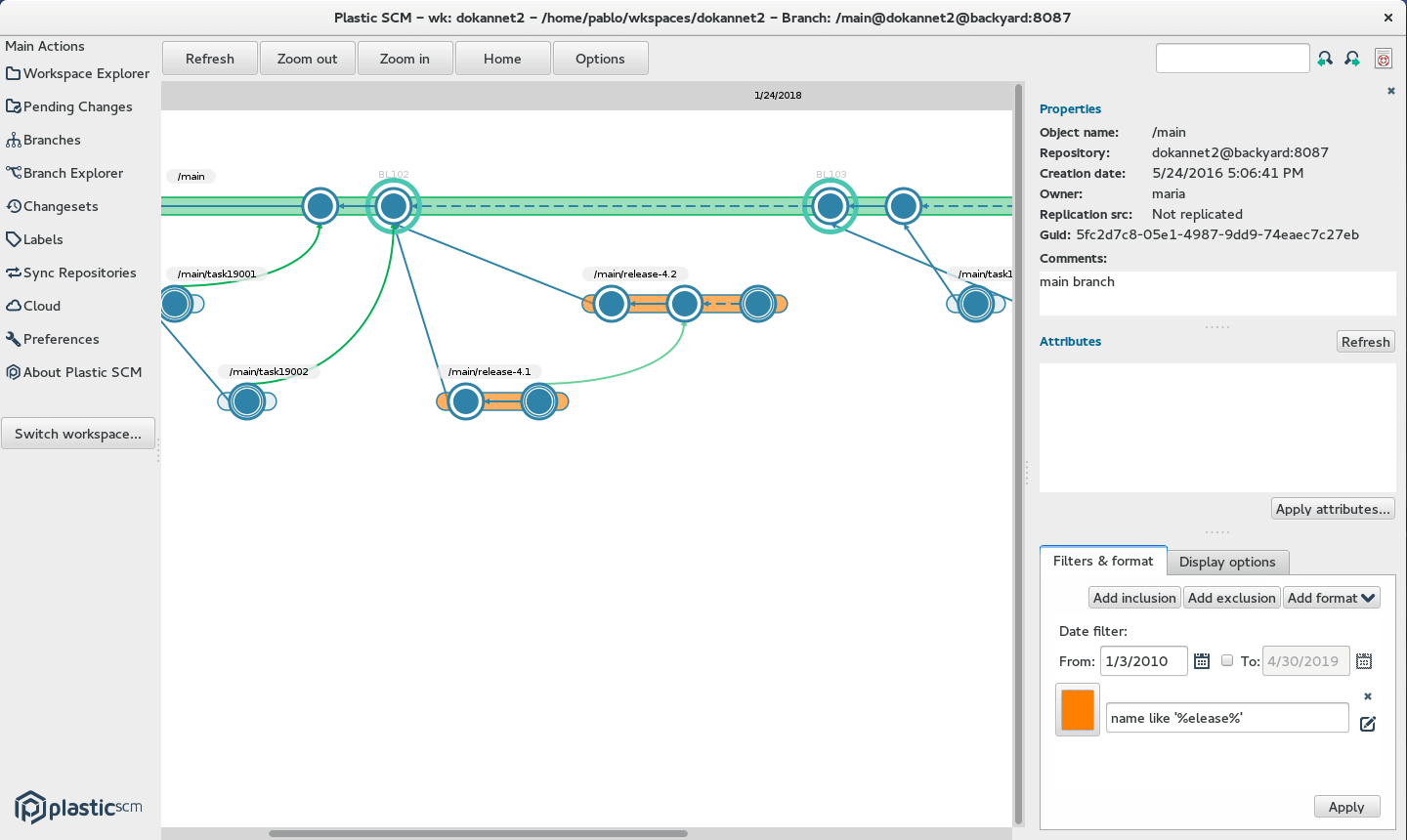
Task: Click the 'main branch' comments box
Action: (1217, 292)
